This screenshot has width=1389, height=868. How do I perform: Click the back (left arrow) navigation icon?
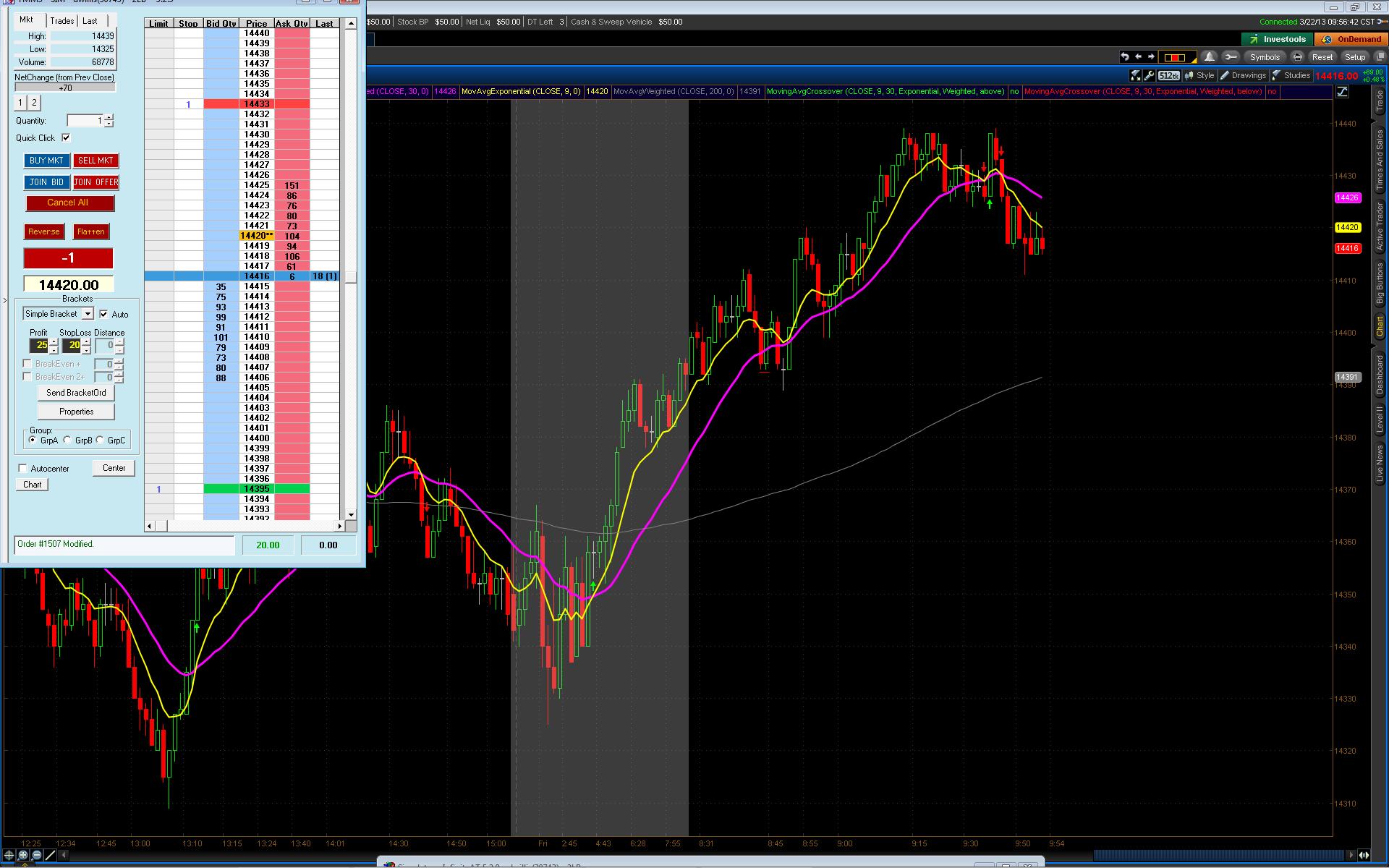click(1139, 57)
